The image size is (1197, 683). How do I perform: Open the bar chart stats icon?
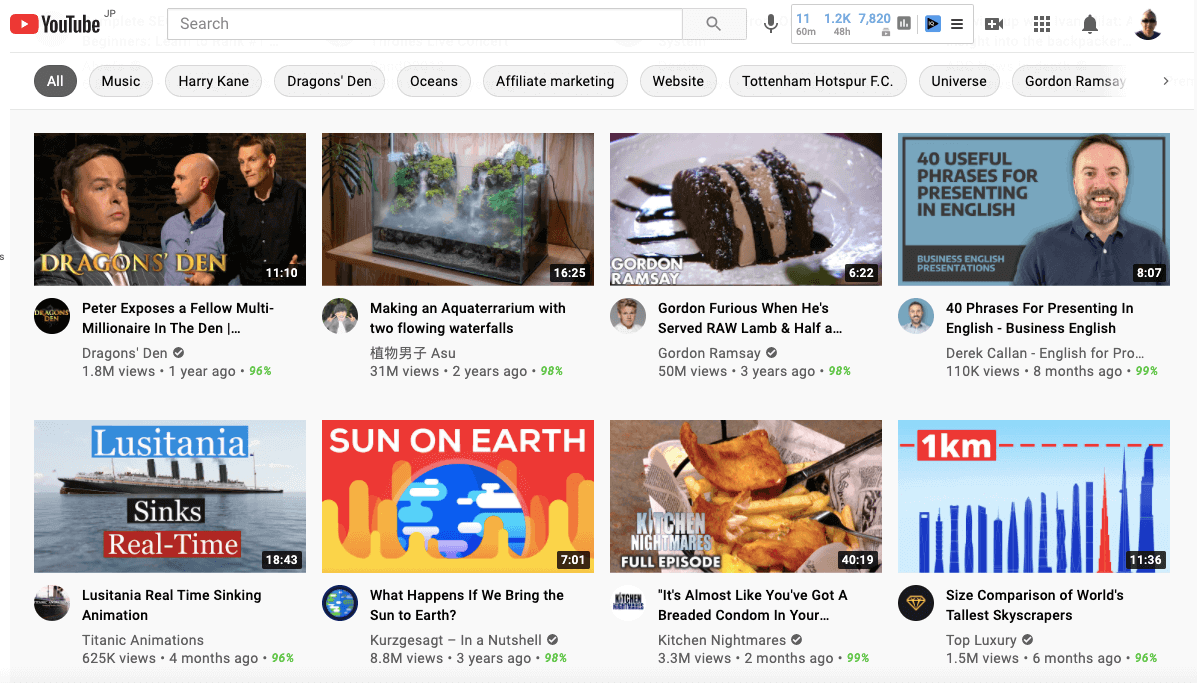tap(904, 24)
